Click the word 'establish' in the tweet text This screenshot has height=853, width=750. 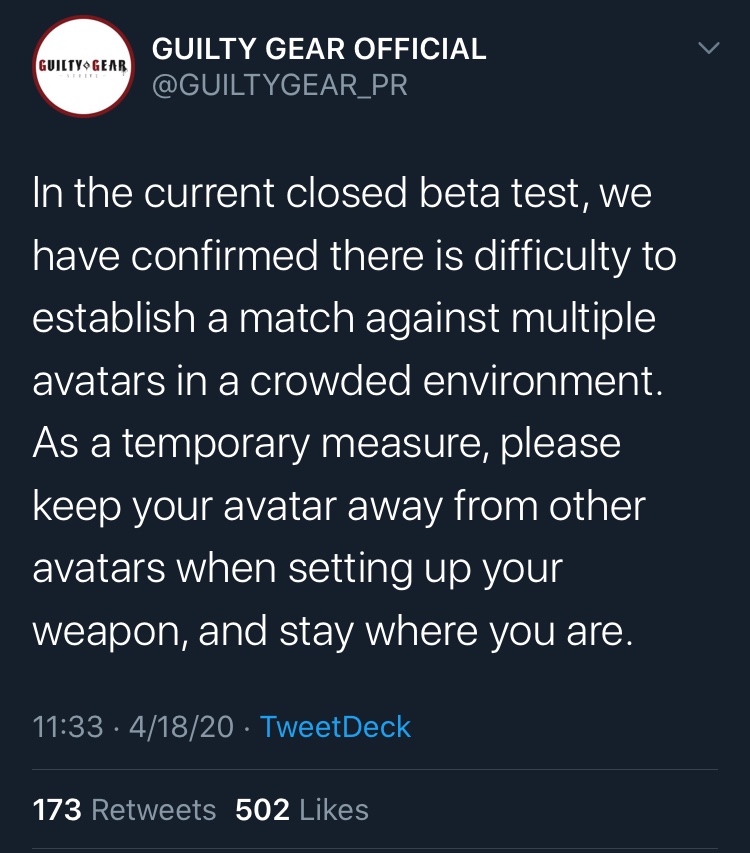pyautogui.click(x=114, y=318)
